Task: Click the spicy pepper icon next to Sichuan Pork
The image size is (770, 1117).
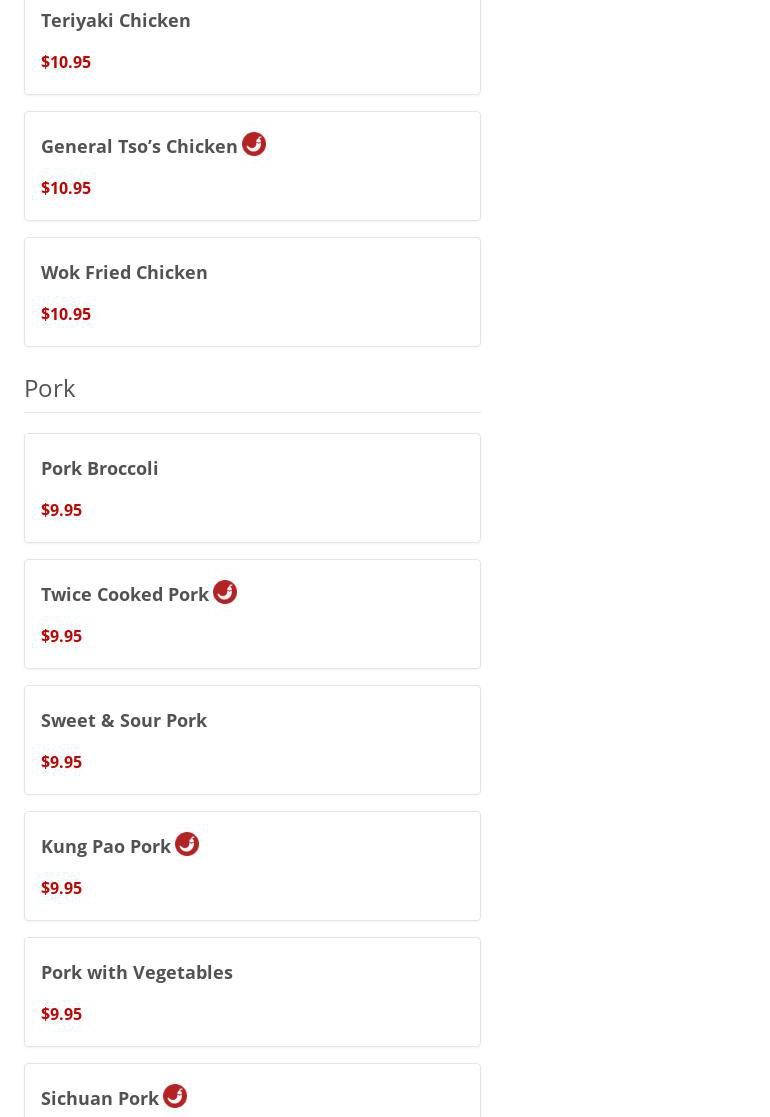Action: pyautogui.click(x=175, y=1096)
